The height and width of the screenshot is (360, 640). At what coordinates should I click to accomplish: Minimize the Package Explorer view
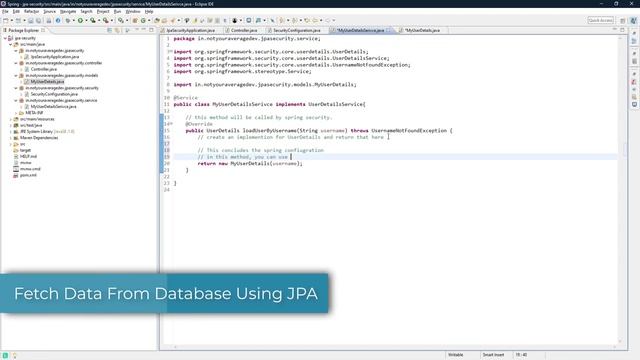[144, 30]
